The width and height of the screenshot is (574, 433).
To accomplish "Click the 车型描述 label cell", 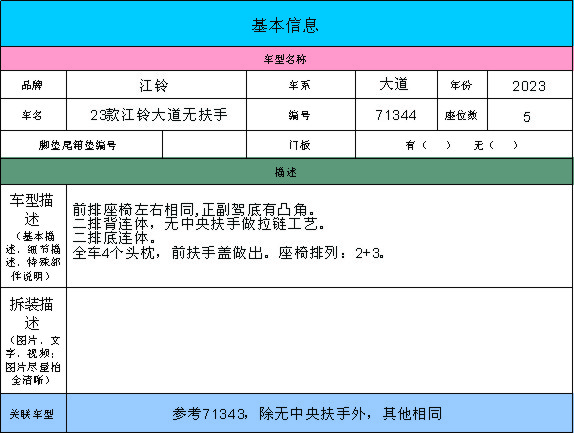I will coord(33,236).
